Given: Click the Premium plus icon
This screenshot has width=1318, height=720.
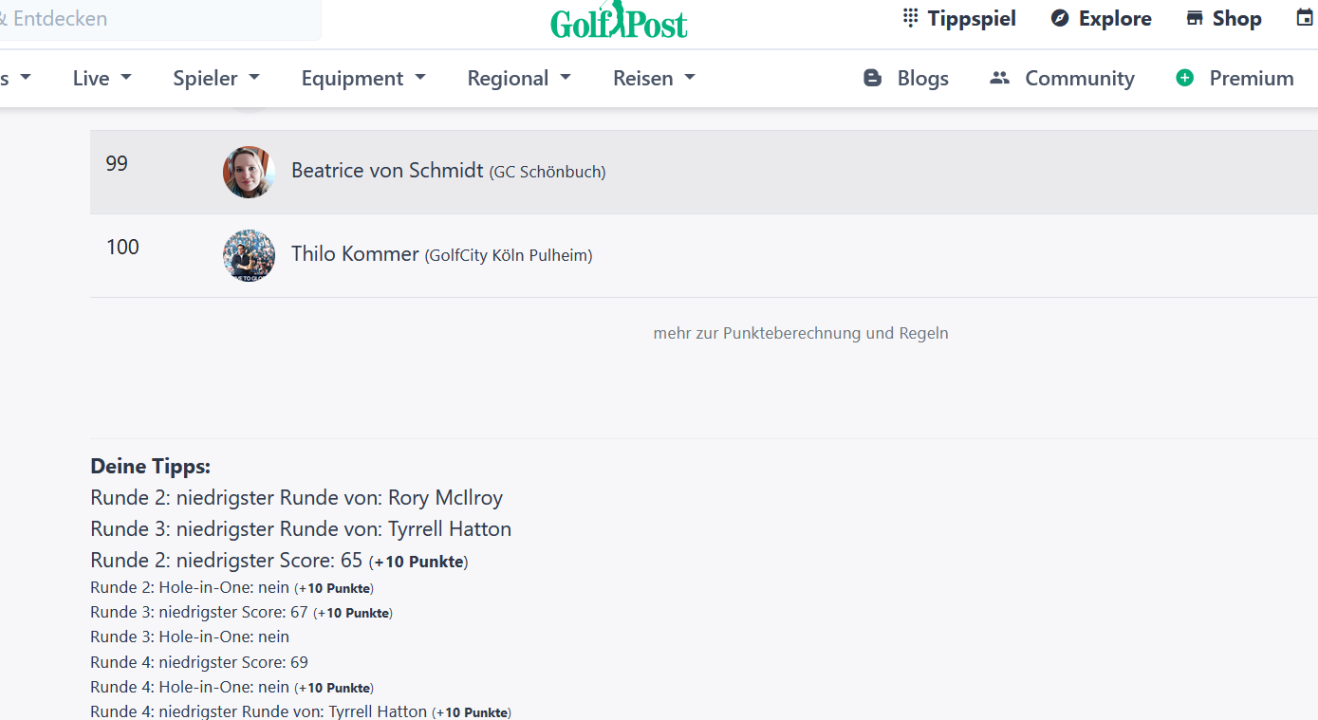Looking at the screenshot, I should [x=1185, y=78].
